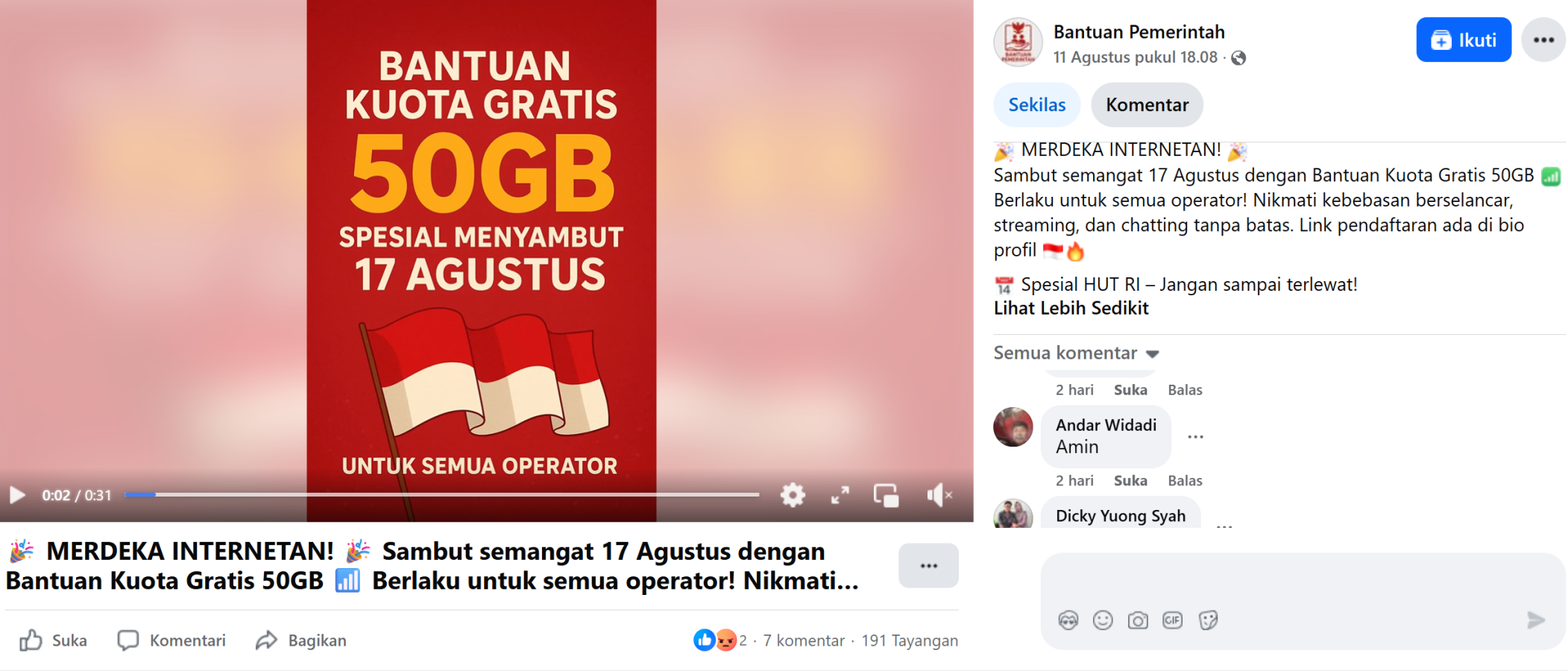Seek along the video progress bar

coord(441,494)
